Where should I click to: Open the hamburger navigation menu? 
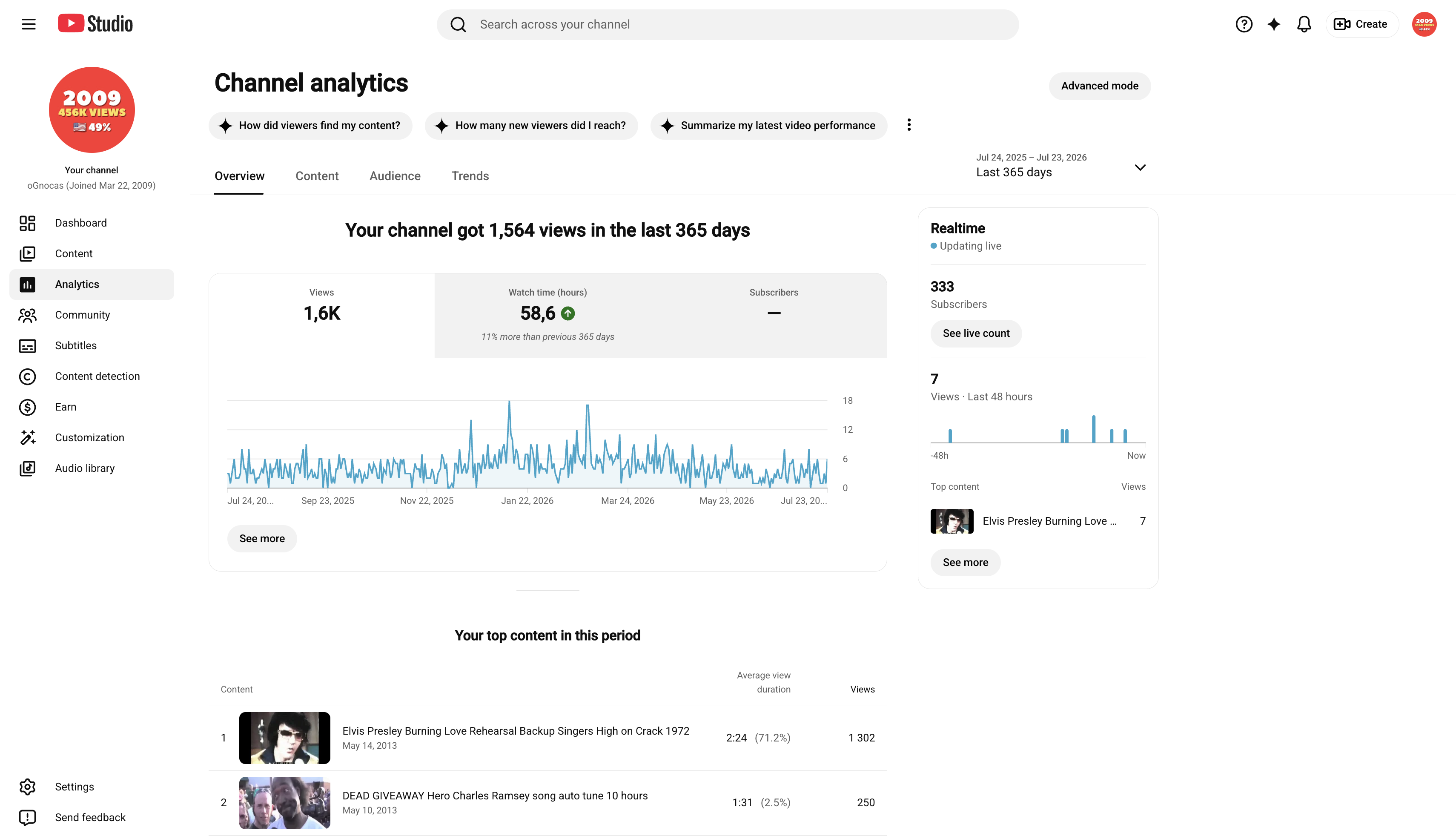point(28,24)
